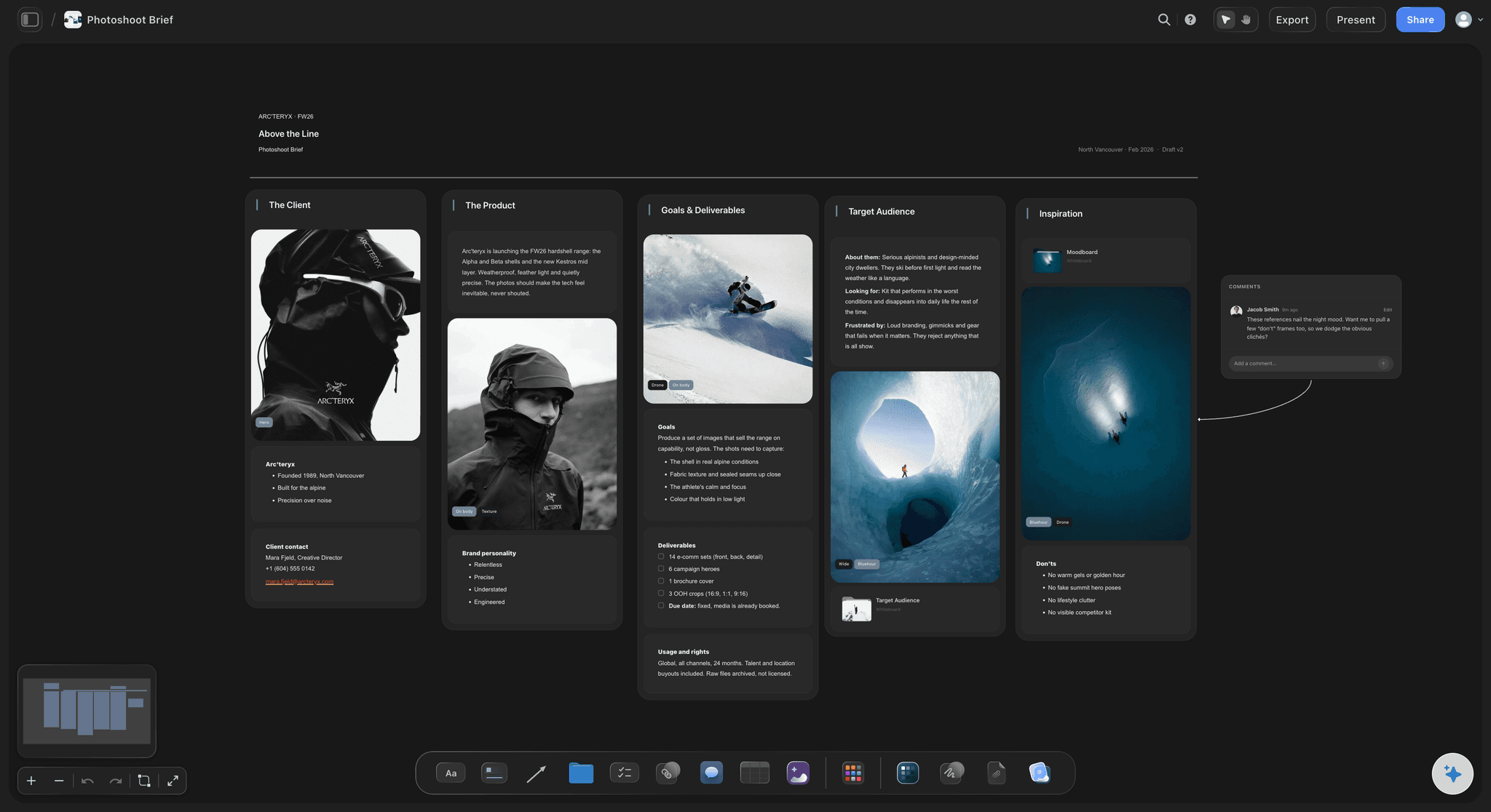Add a blue folder board
Image resolution: width=1491 pixels, height=812 pixels.
581,773
